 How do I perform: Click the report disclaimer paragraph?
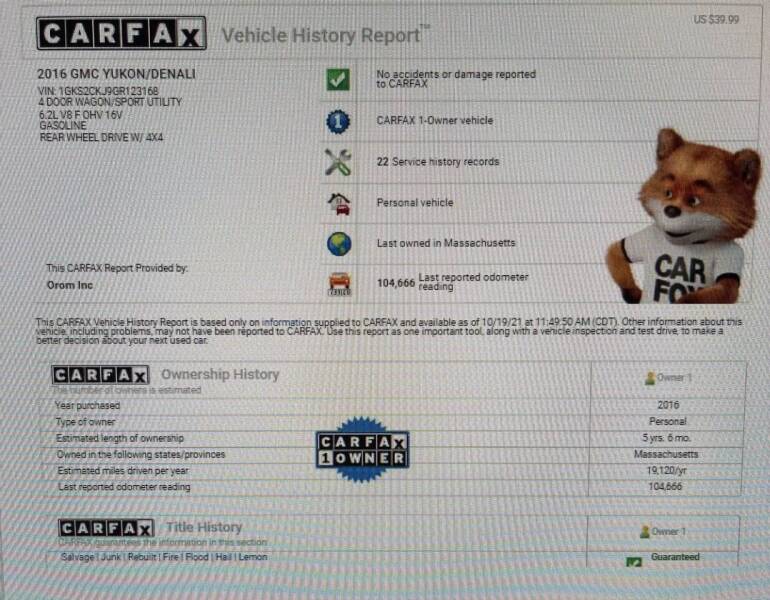click(388, 331)
